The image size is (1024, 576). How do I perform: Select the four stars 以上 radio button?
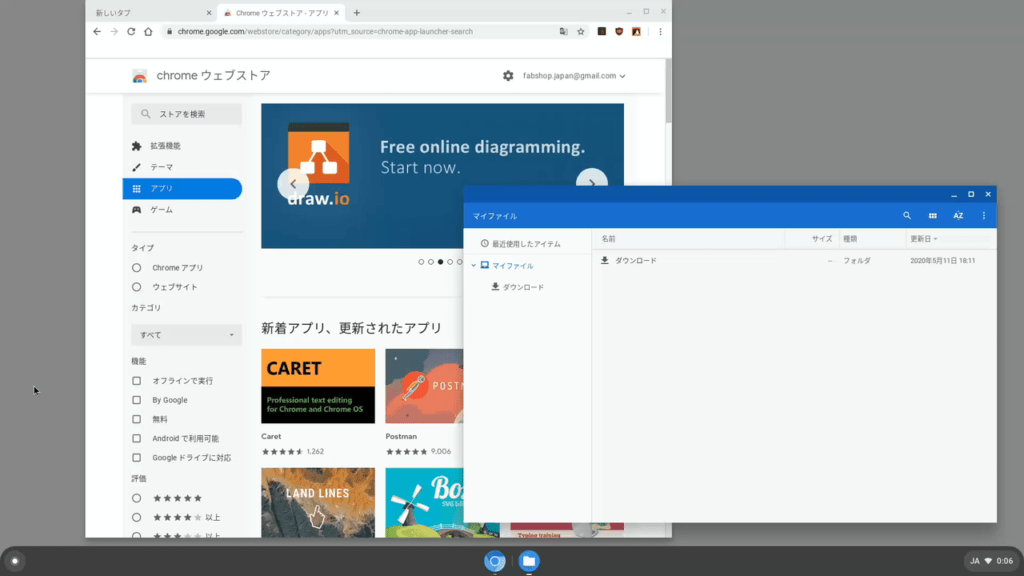tap(136, 518)
